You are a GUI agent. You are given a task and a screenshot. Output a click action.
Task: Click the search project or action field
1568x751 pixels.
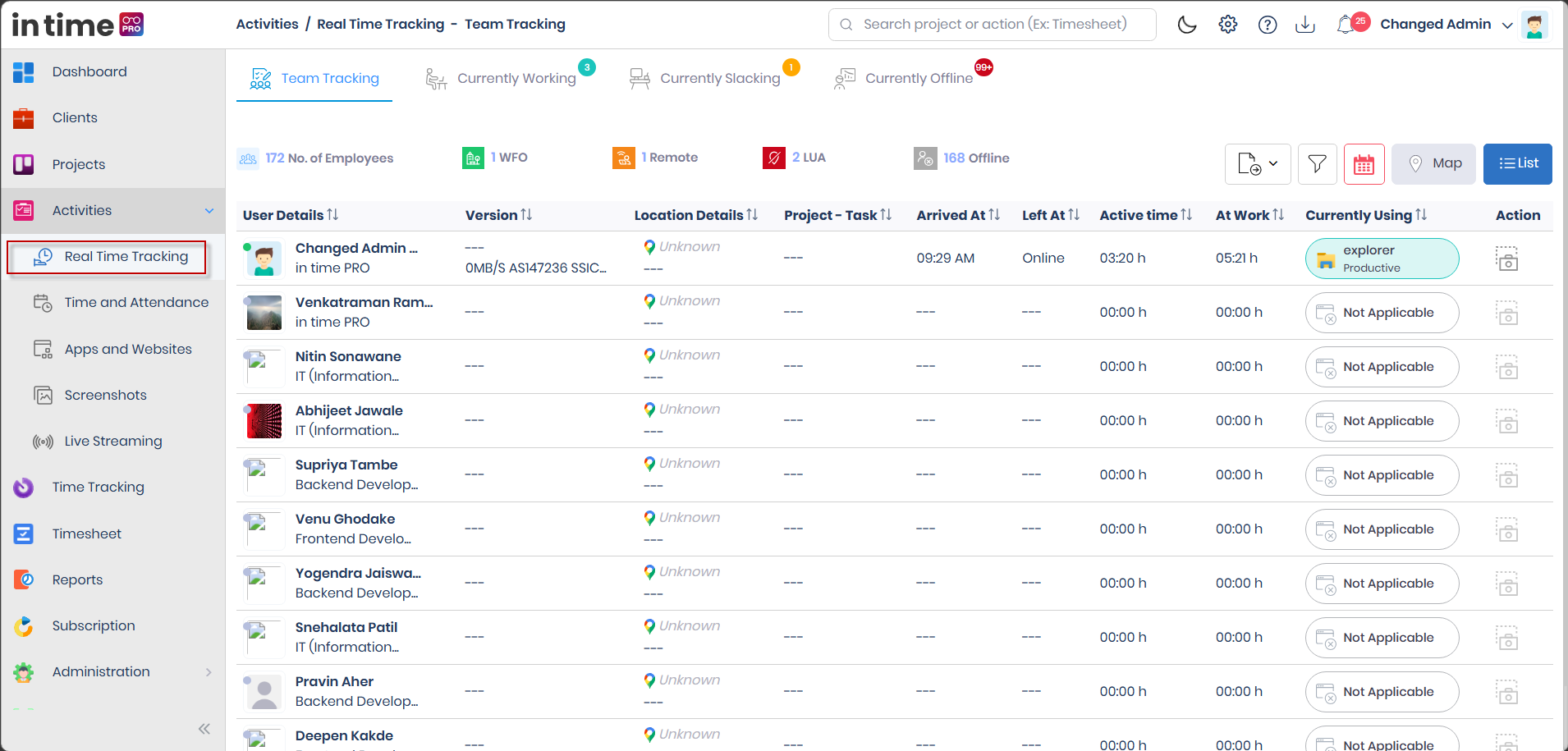[993, 25]
